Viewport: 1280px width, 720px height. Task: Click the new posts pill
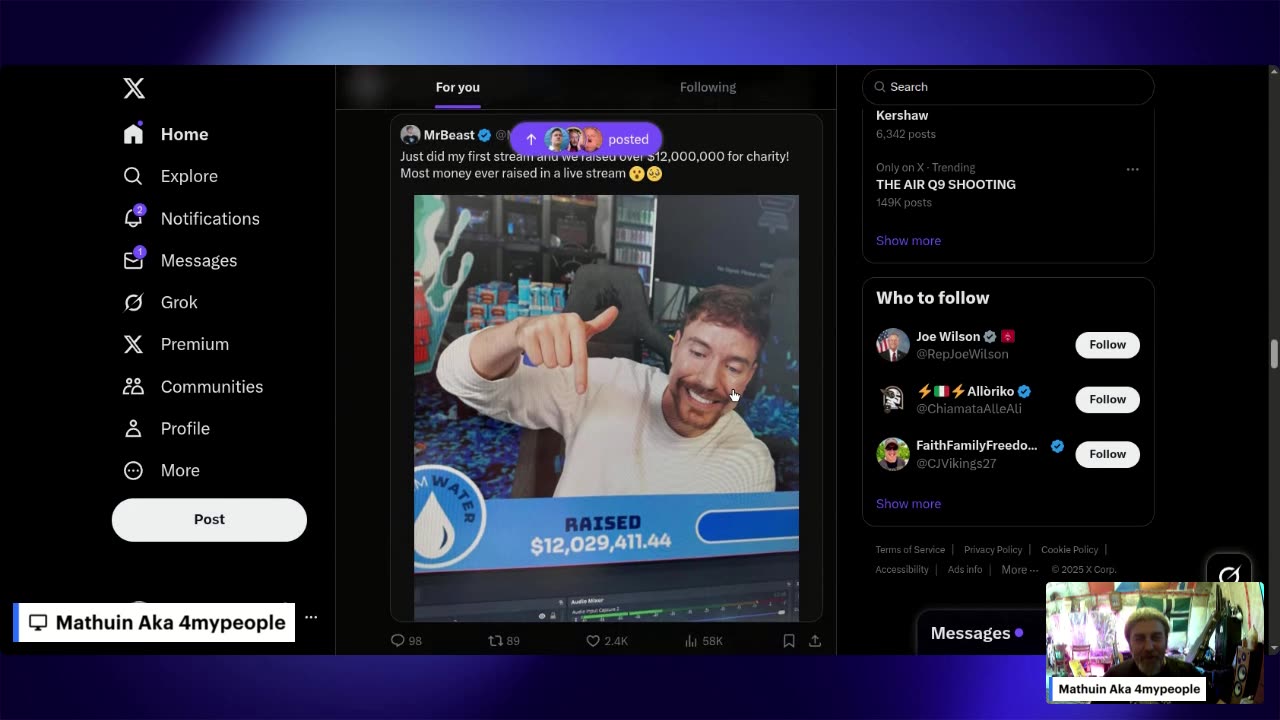pos(586,139)
